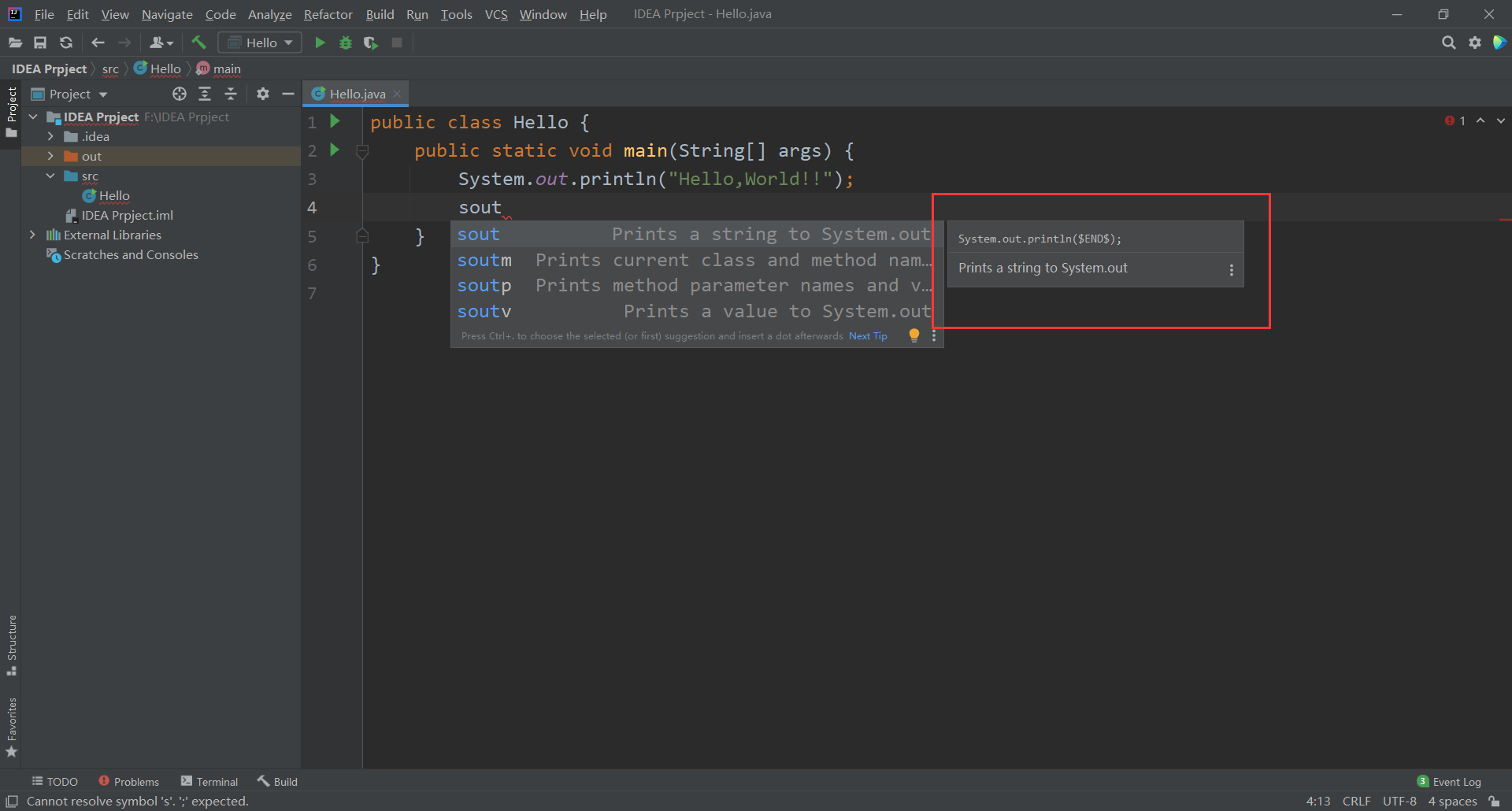Open the Hello run configuration dropdown

coord(260,43)
